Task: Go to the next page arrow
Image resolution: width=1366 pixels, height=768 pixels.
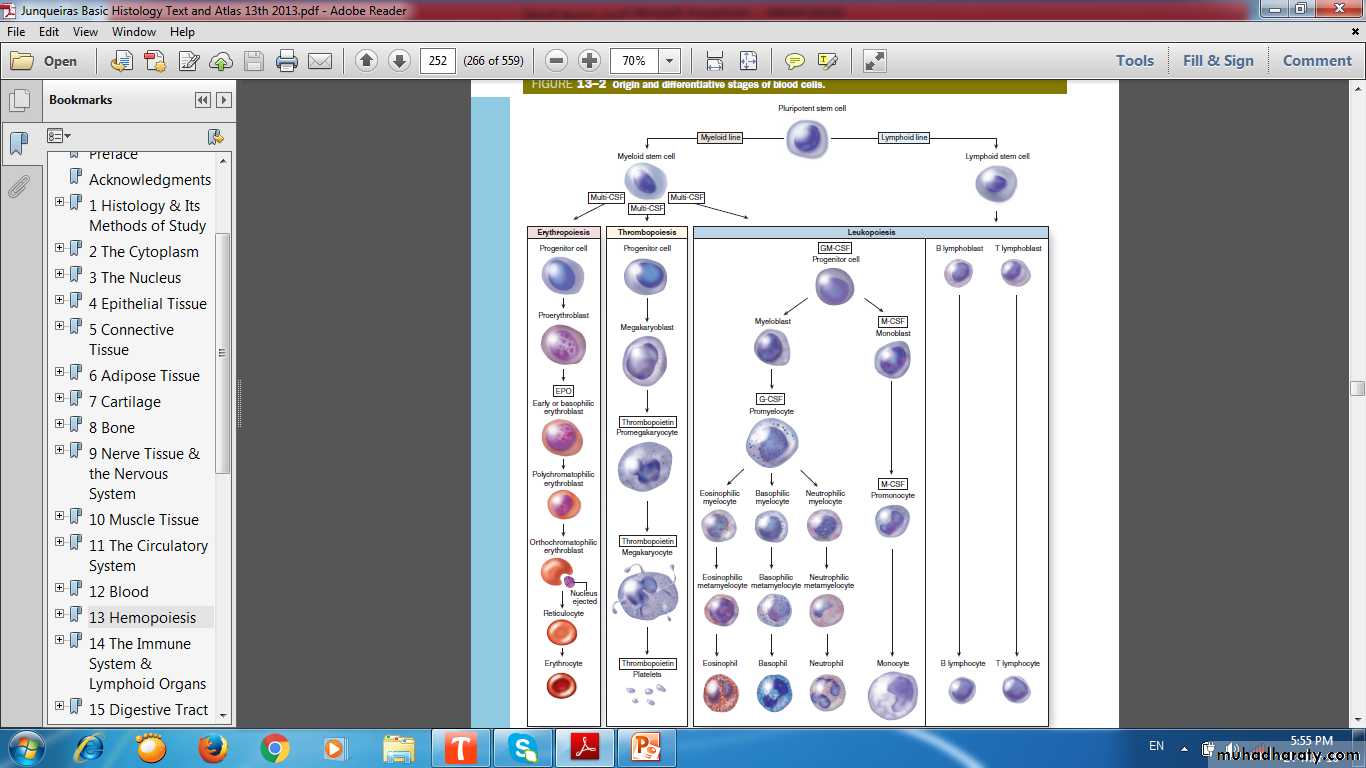Action: click(399, 61)
